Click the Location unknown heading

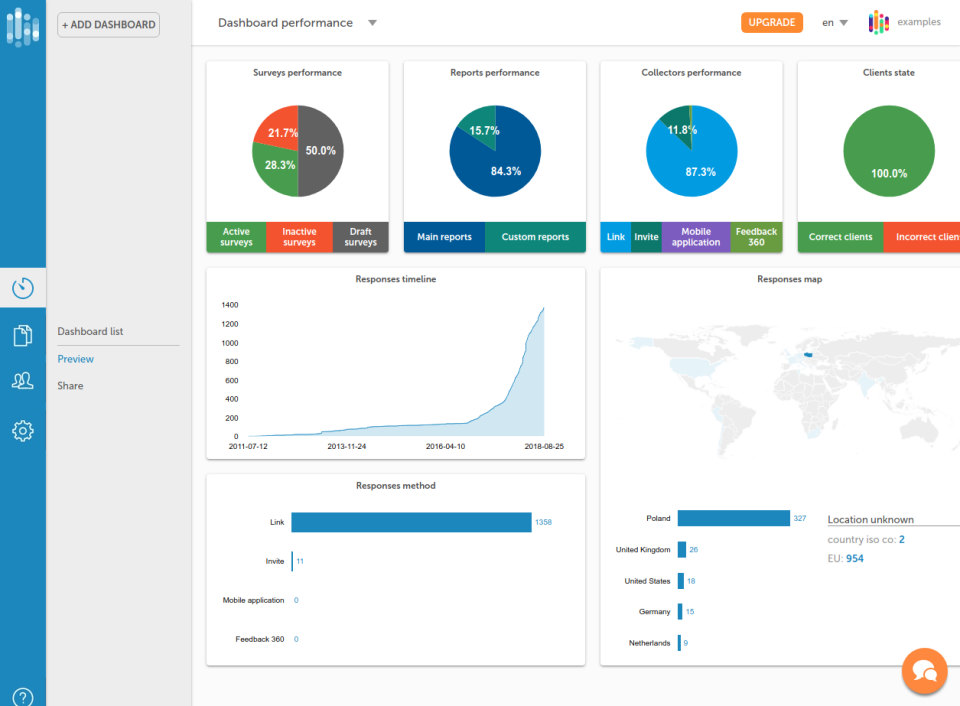(871, 519)
